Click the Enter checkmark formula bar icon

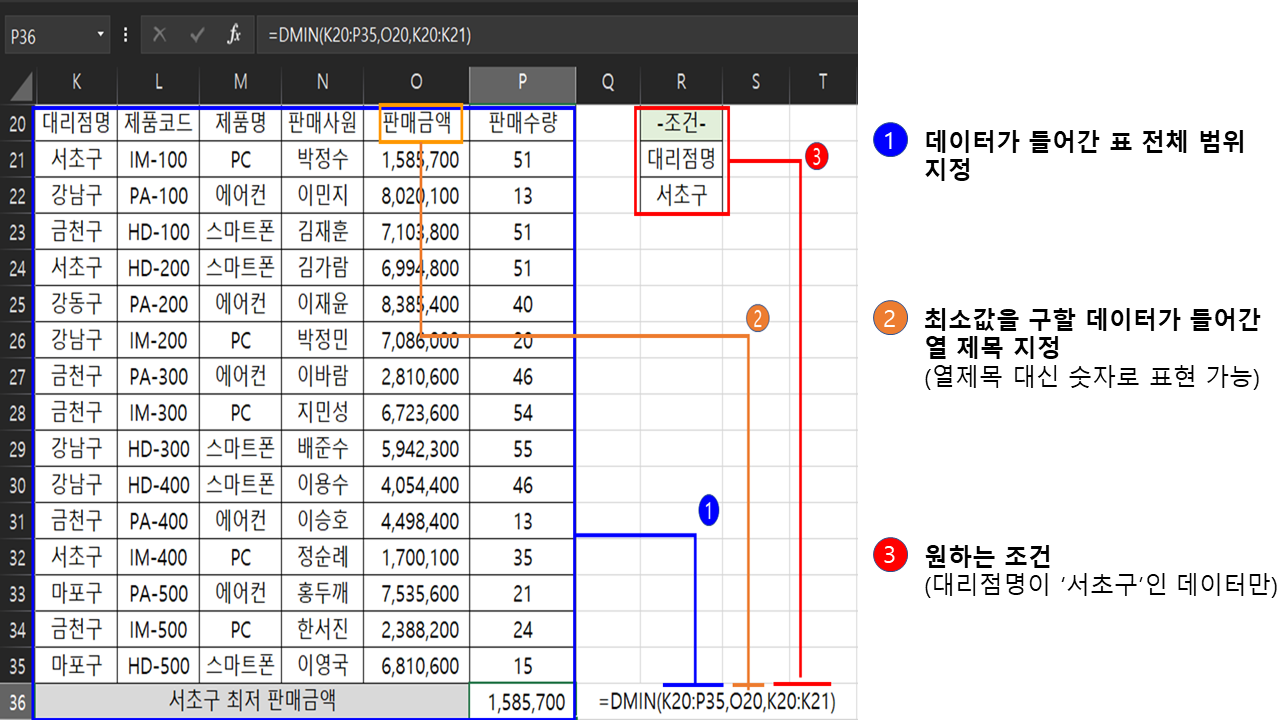tap(197, 35)
